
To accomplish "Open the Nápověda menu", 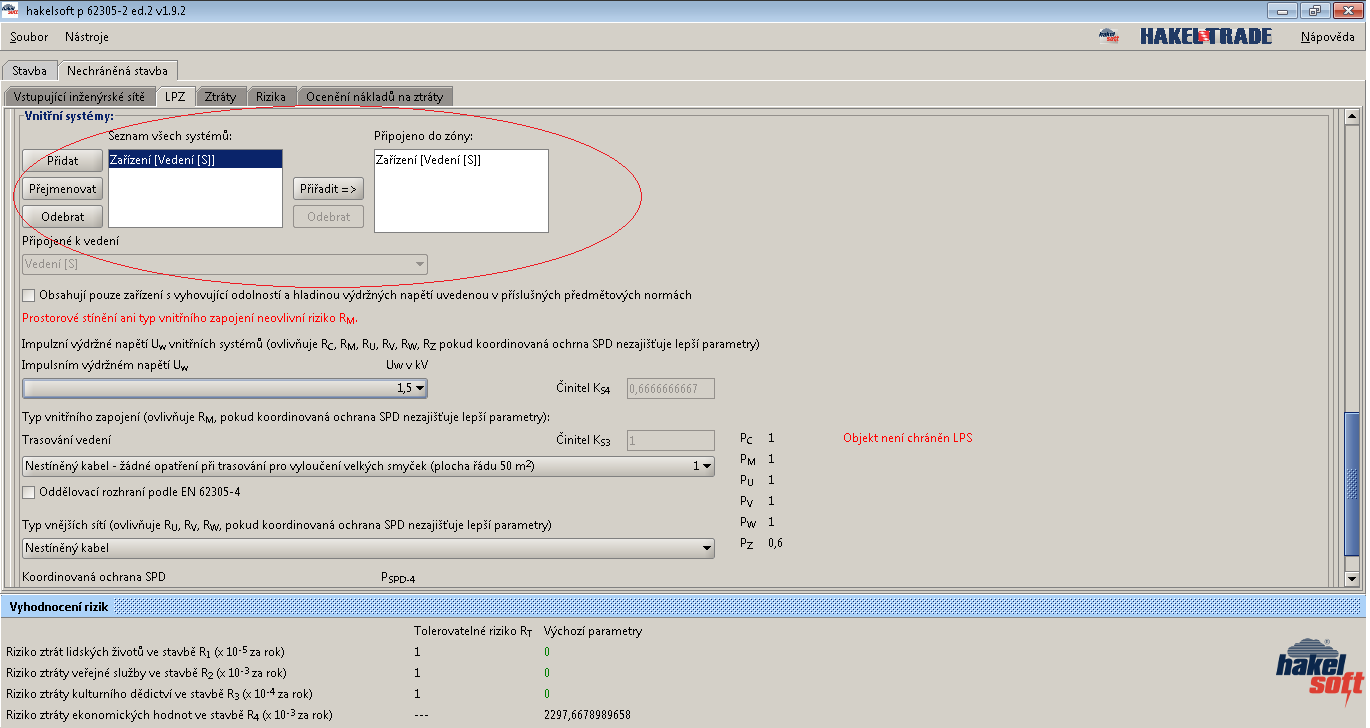I will (1328, 37).
